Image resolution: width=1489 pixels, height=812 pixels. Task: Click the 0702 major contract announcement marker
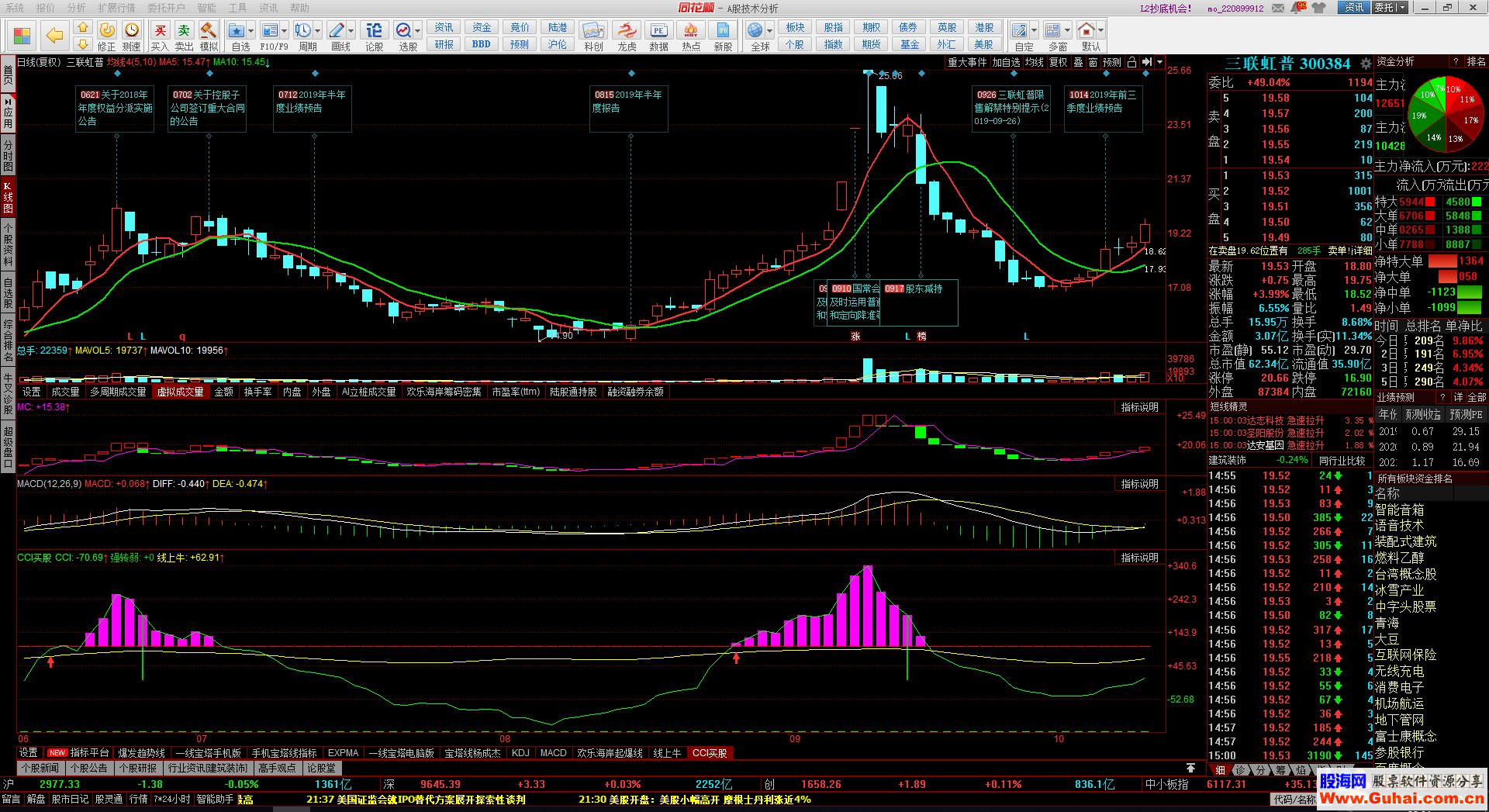click(207, 108)
